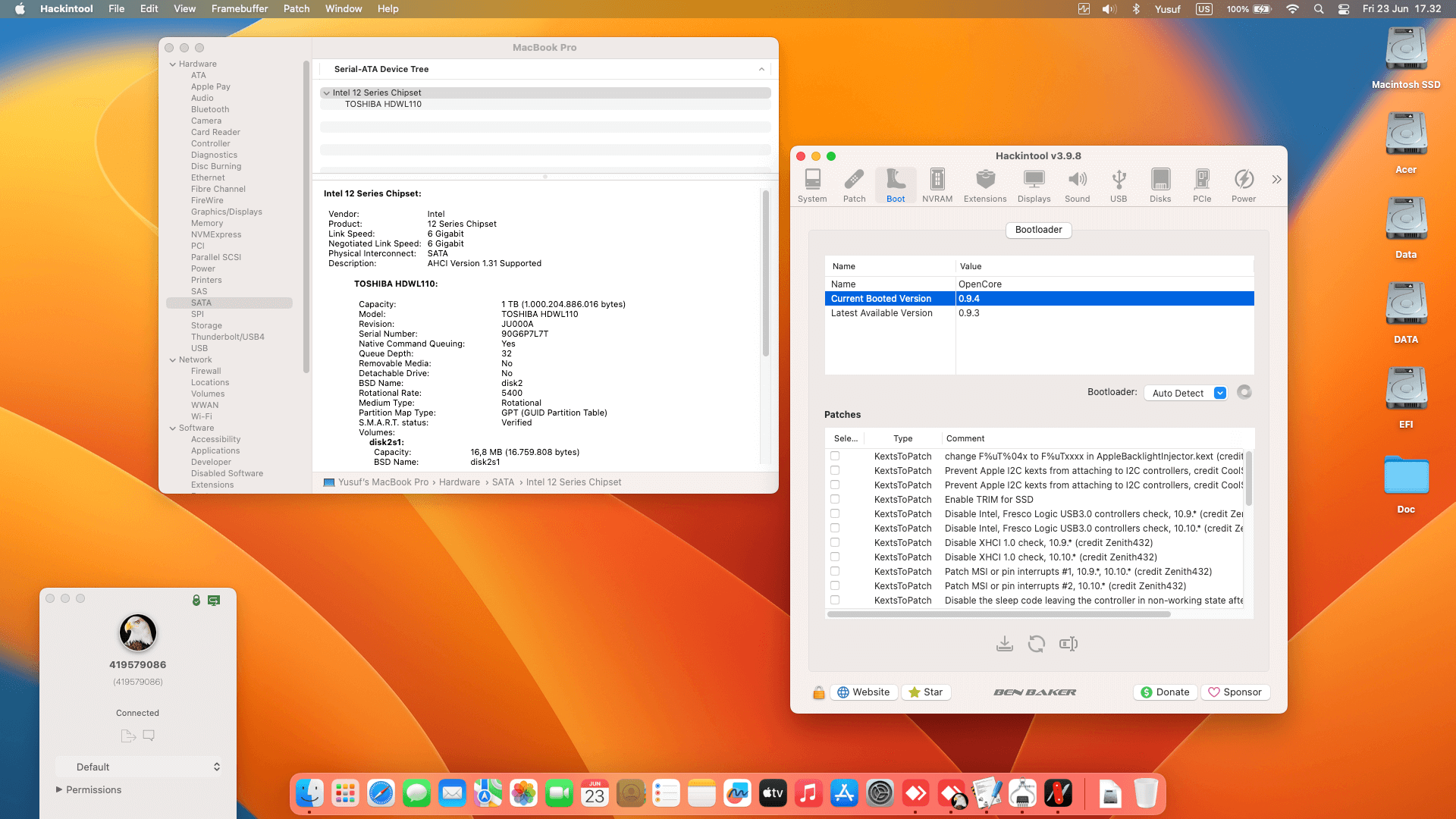Viewport: 1456px width, 819px height.
Task: Open the USB toolbar section
Action: coord(1119,186)
